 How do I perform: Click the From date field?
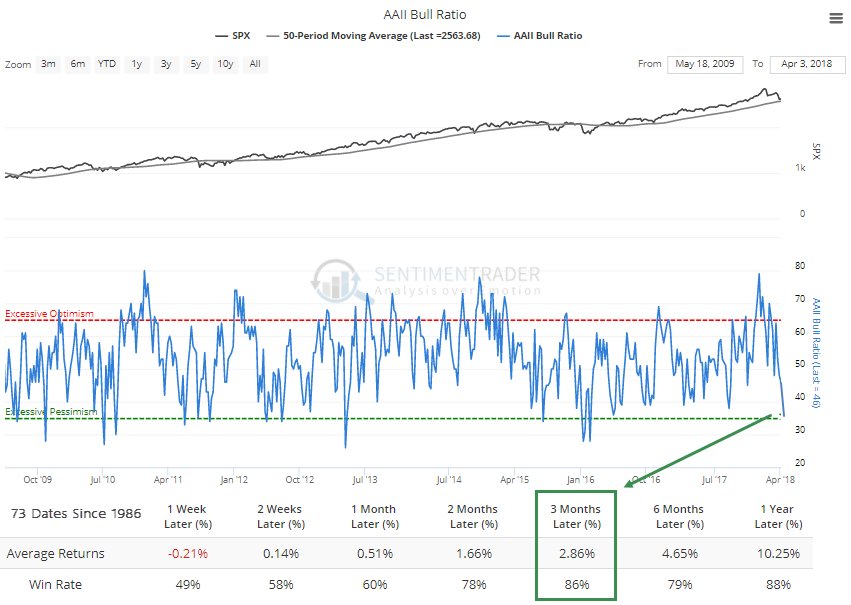pyautogui.click(x=704, y=64)
